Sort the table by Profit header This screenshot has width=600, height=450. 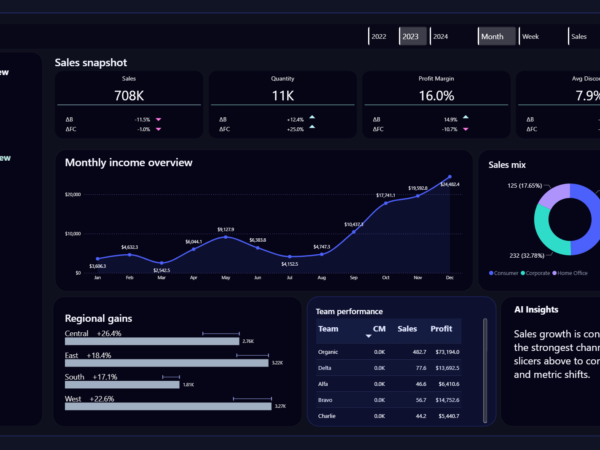(x=441, y=329)
